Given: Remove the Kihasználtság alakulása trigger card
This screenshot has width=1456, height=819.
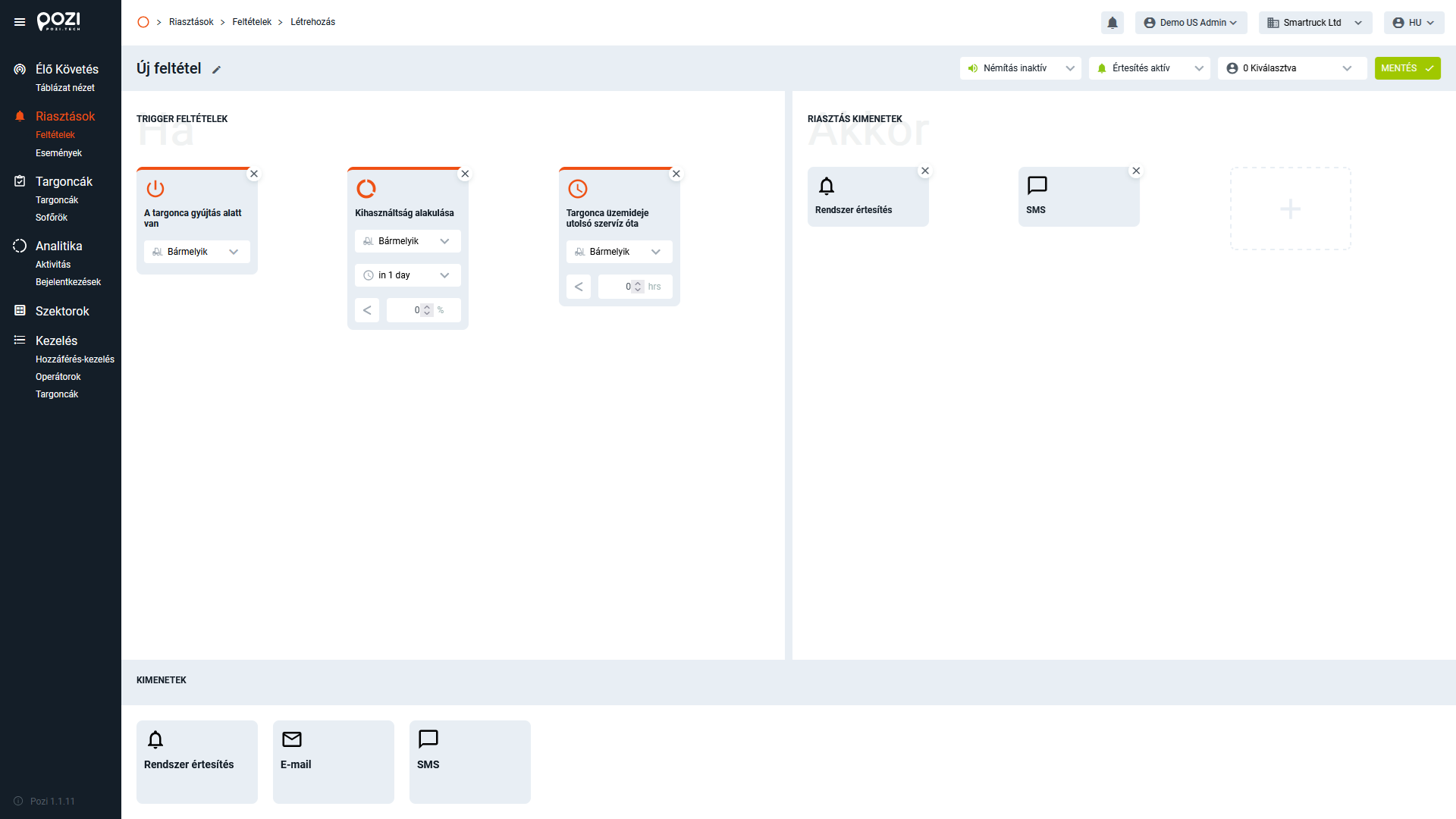Looking at the screenshot, I should point(465,174).
